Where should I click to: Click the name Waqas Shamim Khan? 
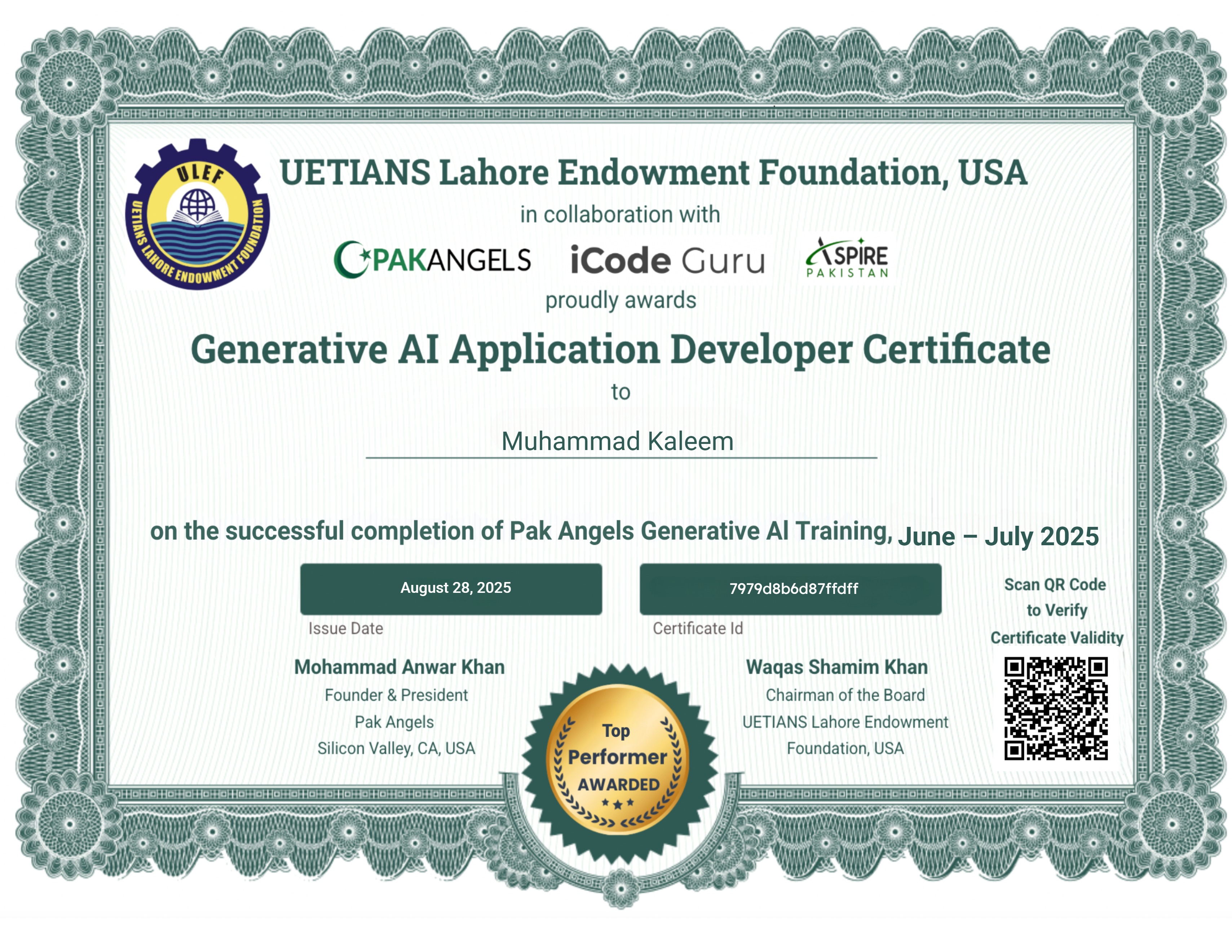pos(836,667)
